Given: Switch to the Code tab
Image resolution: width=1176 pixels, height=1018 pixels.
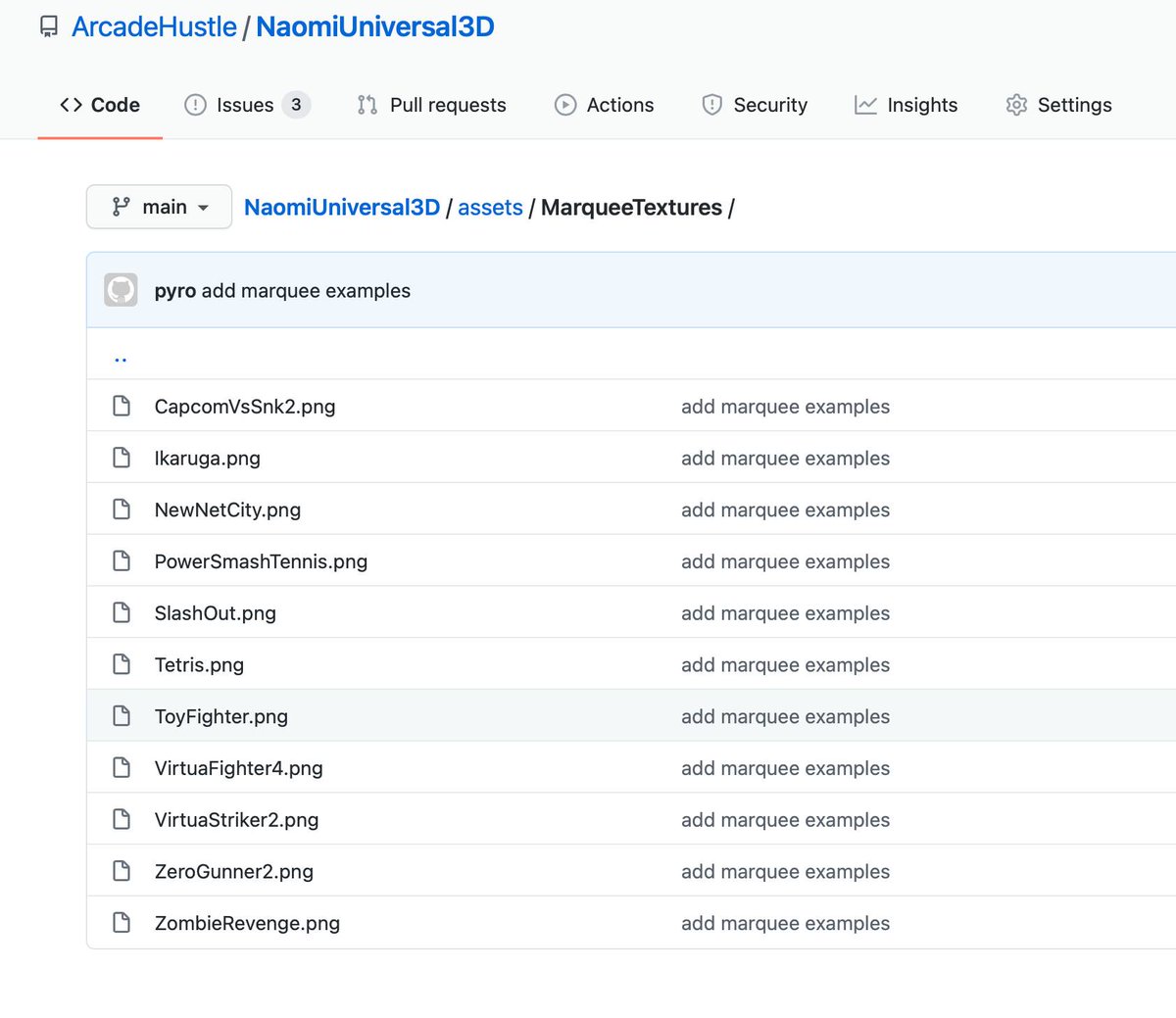Looking at the screenshot, I should point(100,105).
